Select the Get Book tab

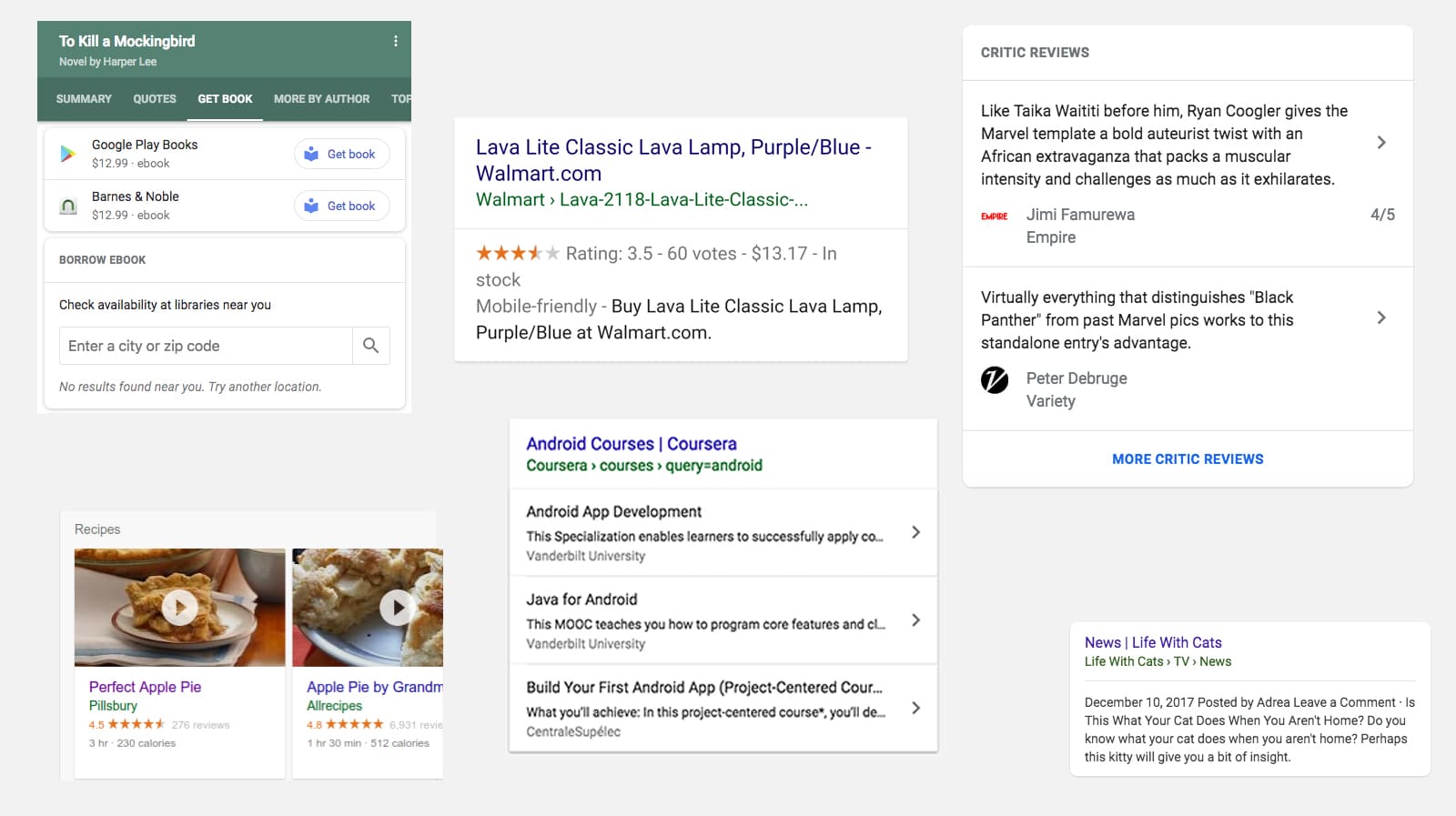pyautogui.click(x=225, y=99)
